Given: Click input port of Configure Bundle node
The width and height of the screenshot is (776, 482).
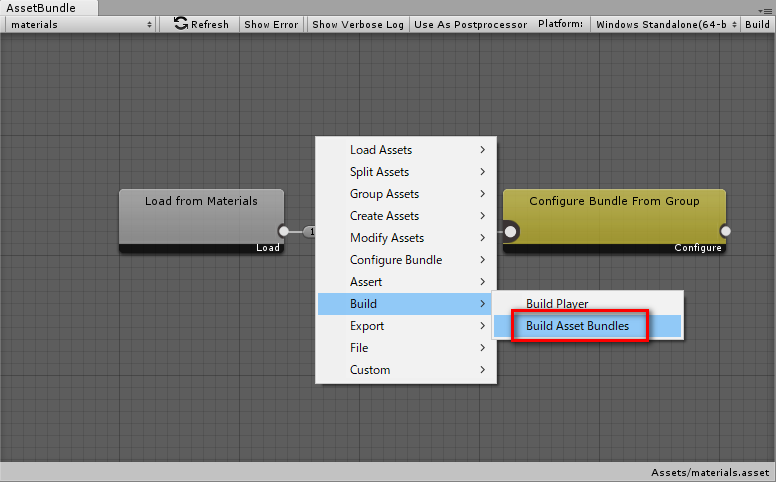Looking at the screenshot, I should coord(510,231).
